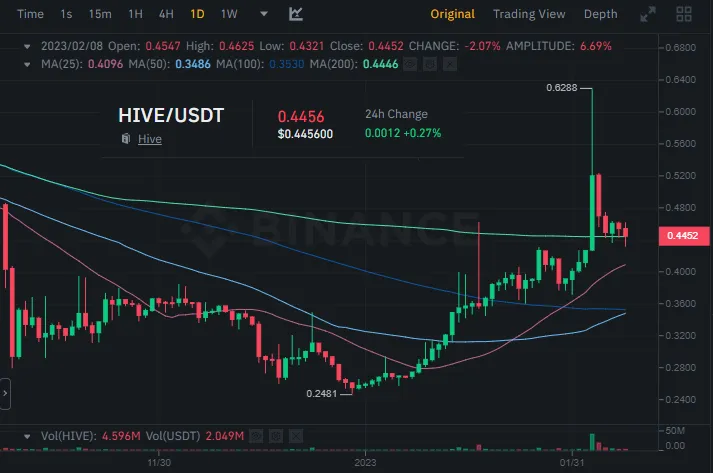Open MA indicator settings gear
Viewport: 713px width, 473px height.
[x=430, y=64]
